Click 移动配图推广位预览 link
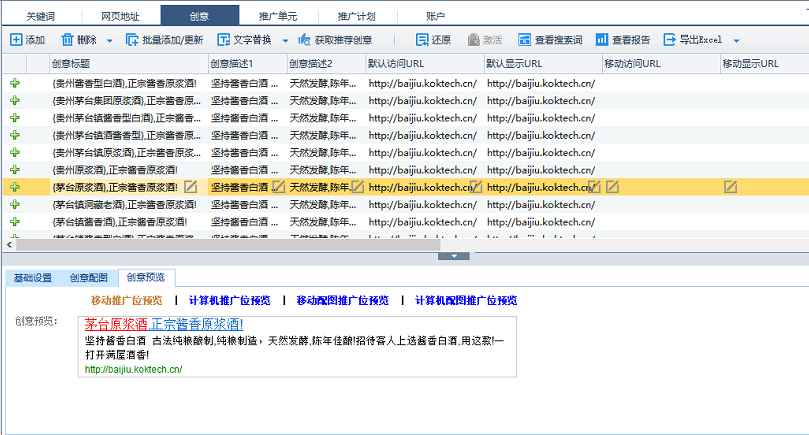The height and width of the screenshot is (435, 809). (342, 300)
